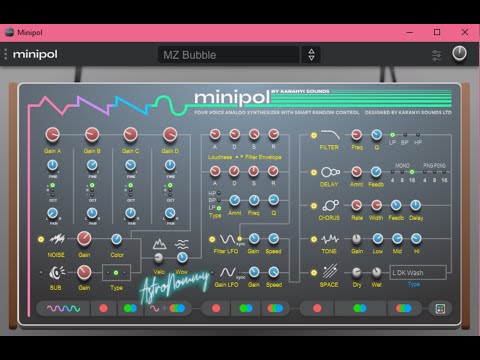Toggle the Noise section on/off LED
Screen dimensions: 480x360
pos(41,239)
